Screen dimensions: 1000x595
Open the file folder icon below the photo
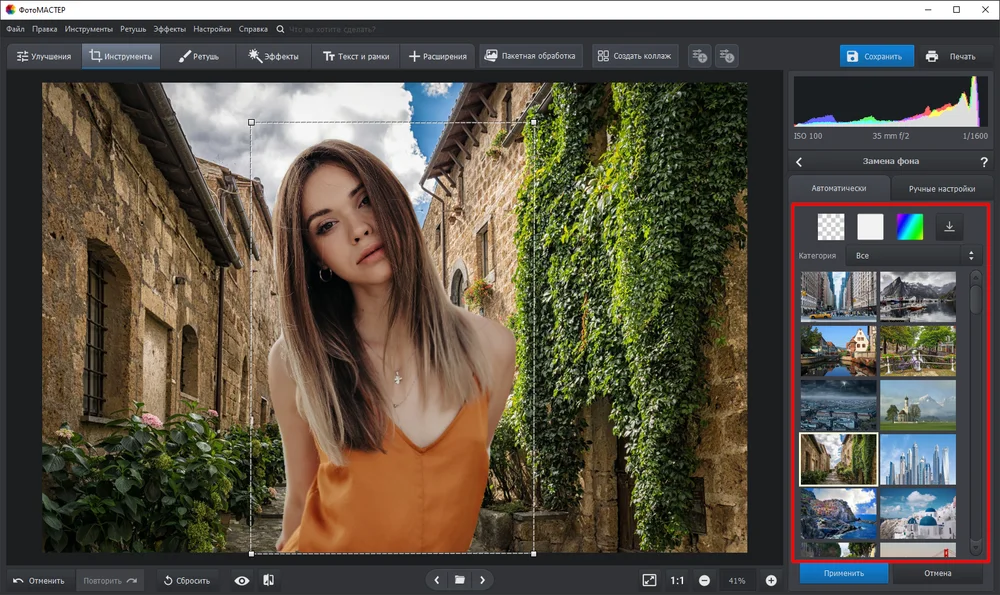[x=459, y=580]
